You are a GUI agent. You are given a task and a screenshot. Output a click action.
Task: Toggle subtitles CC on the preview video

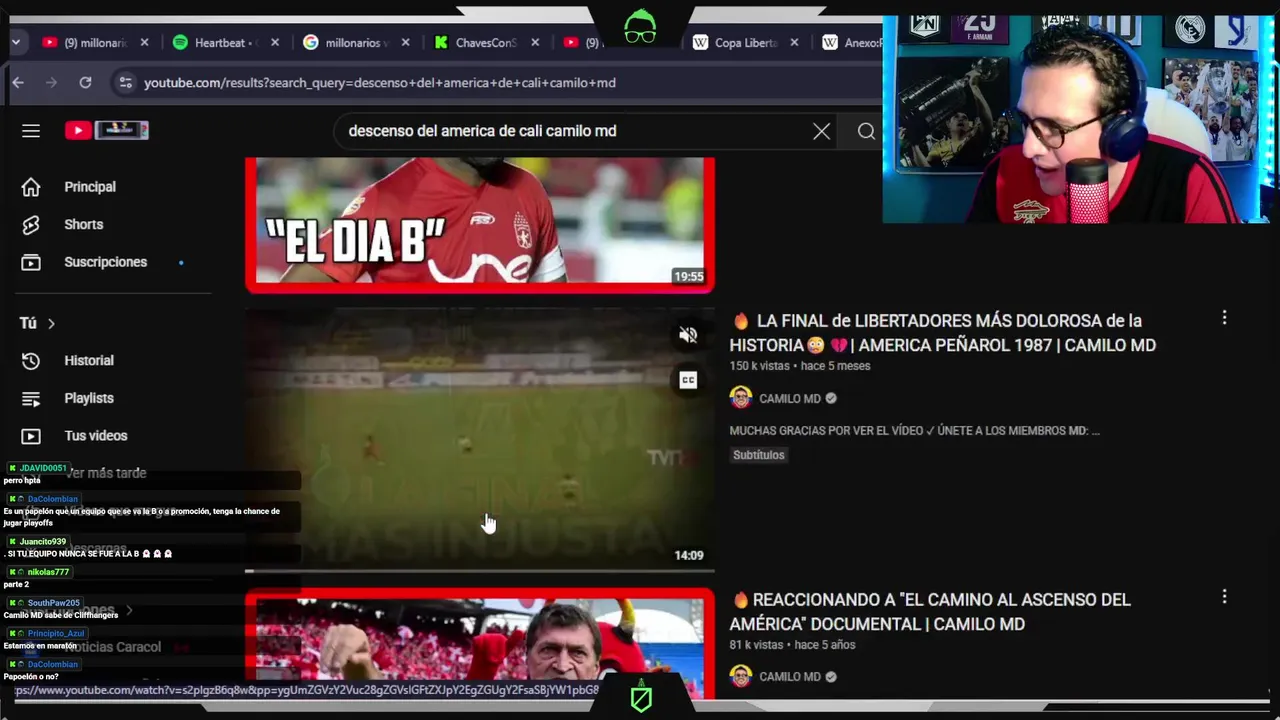(688, 380)
